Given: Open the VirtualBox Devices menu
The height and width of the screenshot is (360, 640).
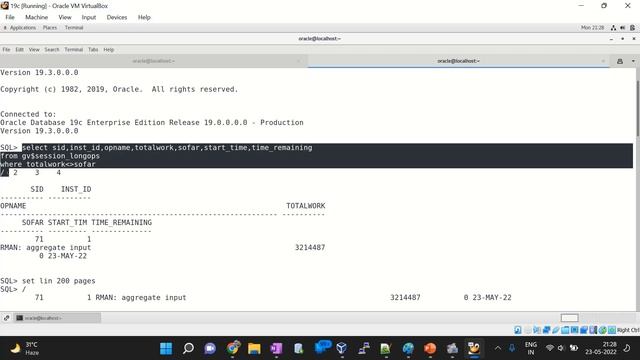Looking at the screenshot, I should [x=117, y=17].
